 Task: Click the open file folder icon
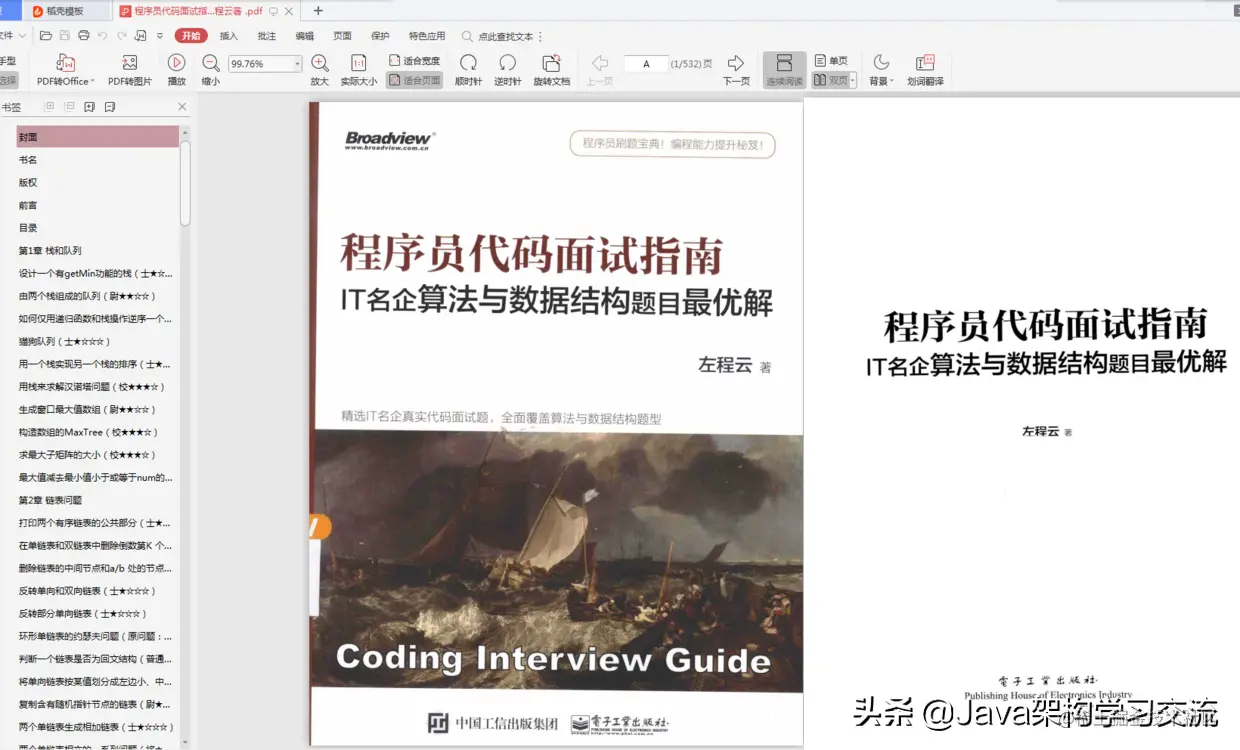coord(46,36)
